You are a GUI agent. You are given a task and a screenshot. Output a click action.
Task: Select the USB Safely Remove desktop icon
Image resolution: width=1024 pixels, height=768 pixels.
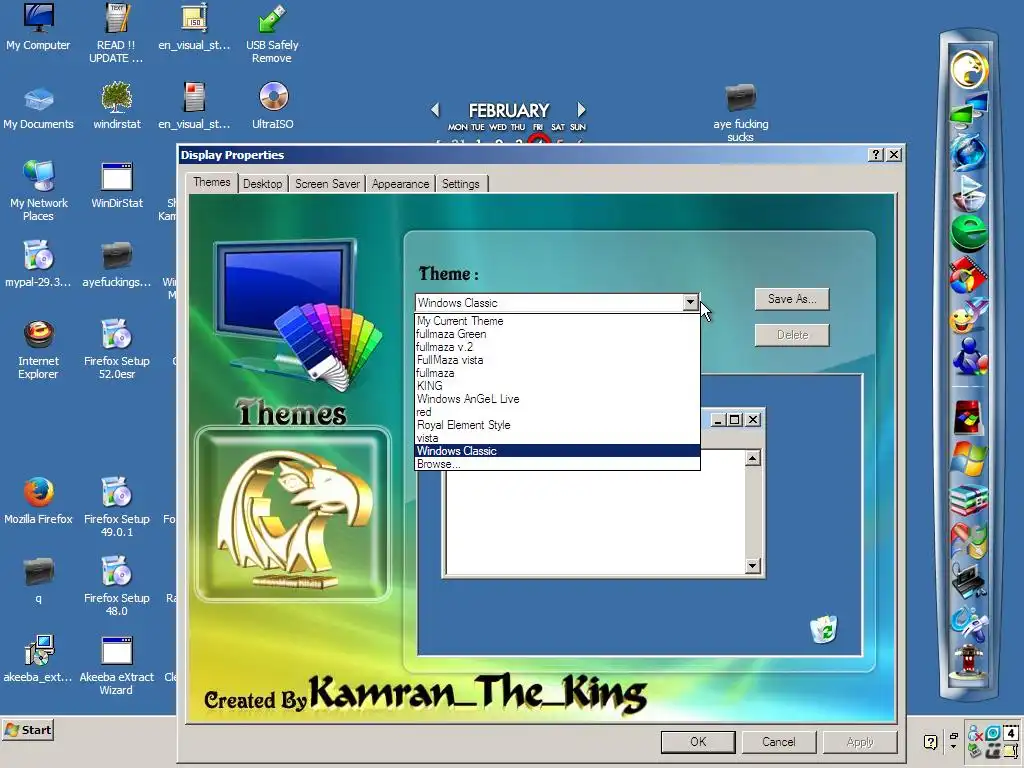[x=272, y=33]
